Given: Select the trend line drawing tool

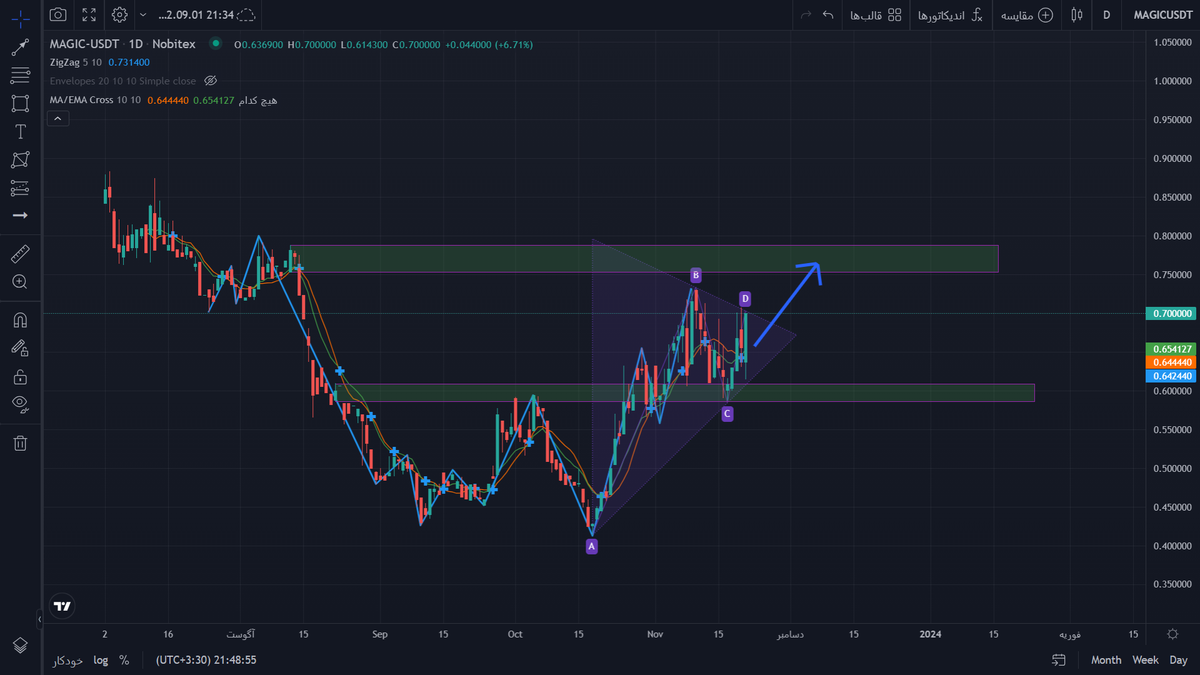Looking at the screenshot, I should tap(20, 47).
